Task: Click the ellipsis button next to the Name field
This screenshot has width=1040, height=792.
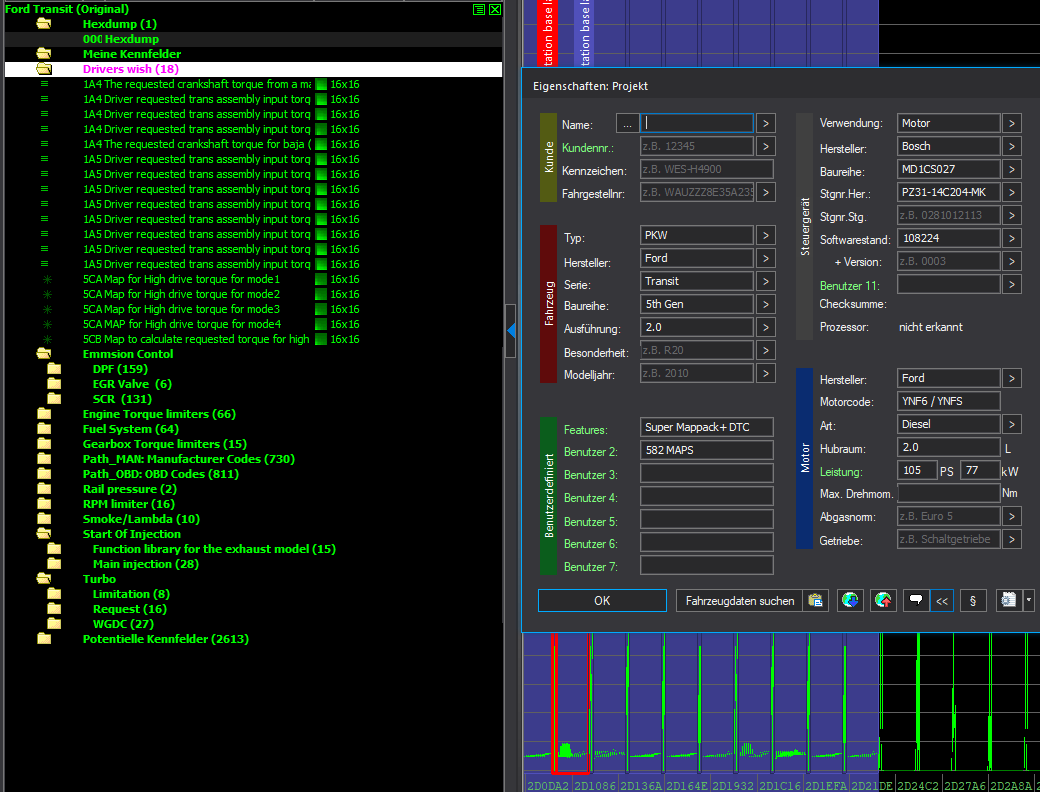Action: point(627,123)
